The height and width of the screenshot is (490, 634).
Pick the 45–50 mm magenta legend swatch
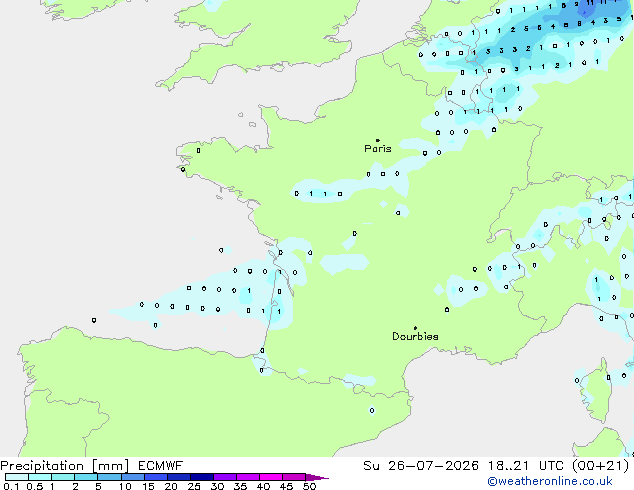pos(294,477)
